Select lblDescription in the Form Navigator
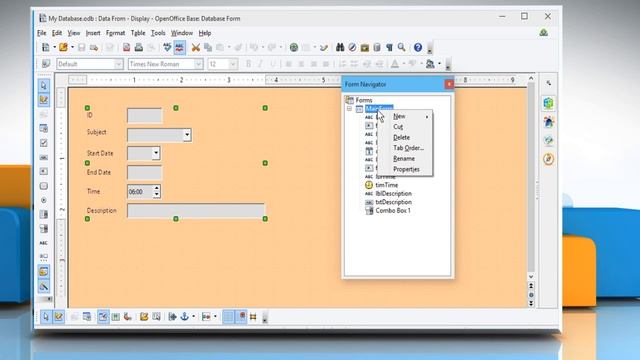 pos(393,193)
